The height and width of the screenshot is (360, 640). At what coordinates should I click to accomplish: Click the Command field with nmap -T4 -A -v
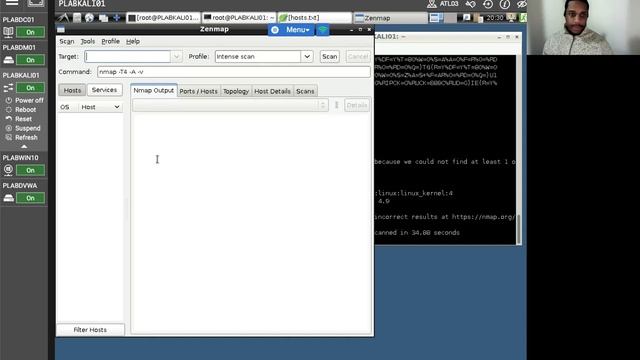233,72
